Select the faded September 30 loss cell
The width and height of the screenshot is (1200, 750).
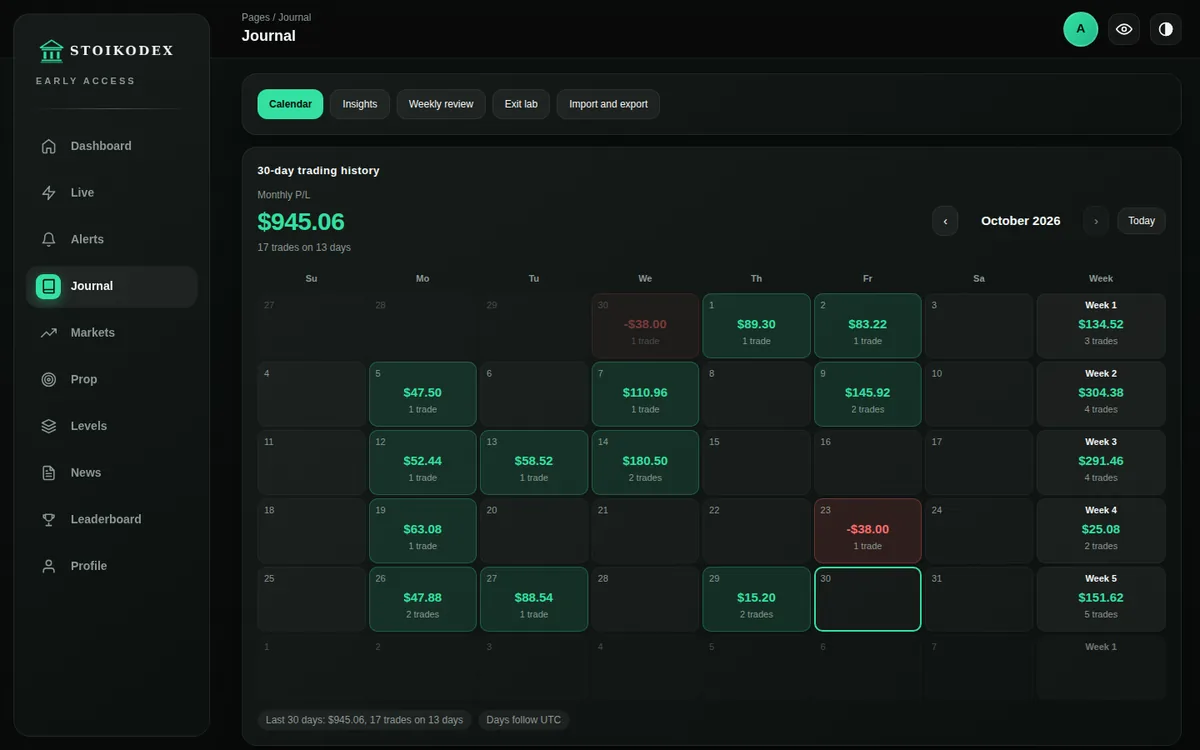[646, 325]
